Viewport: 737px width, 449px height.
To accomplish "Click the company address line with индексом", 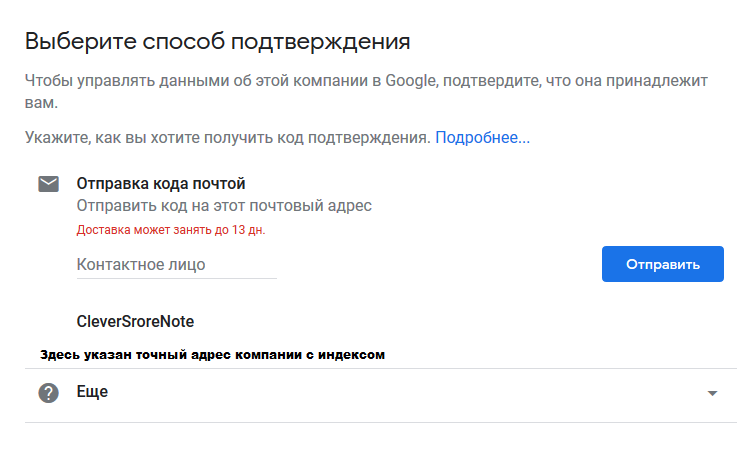I will (212, 354).
